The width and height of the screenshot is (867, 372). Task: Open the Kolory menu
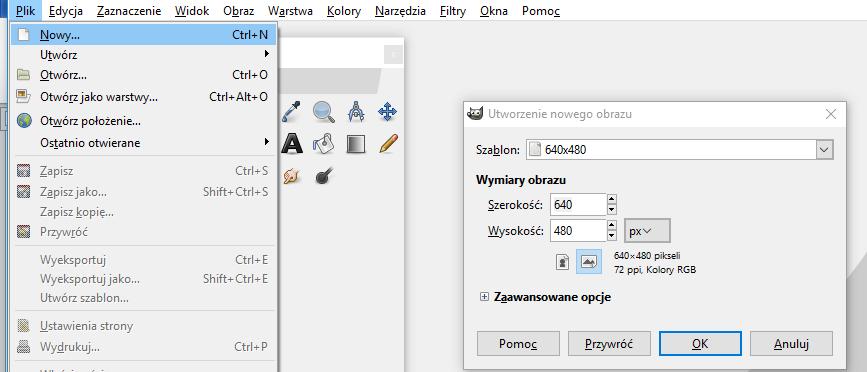click(344, 11)
